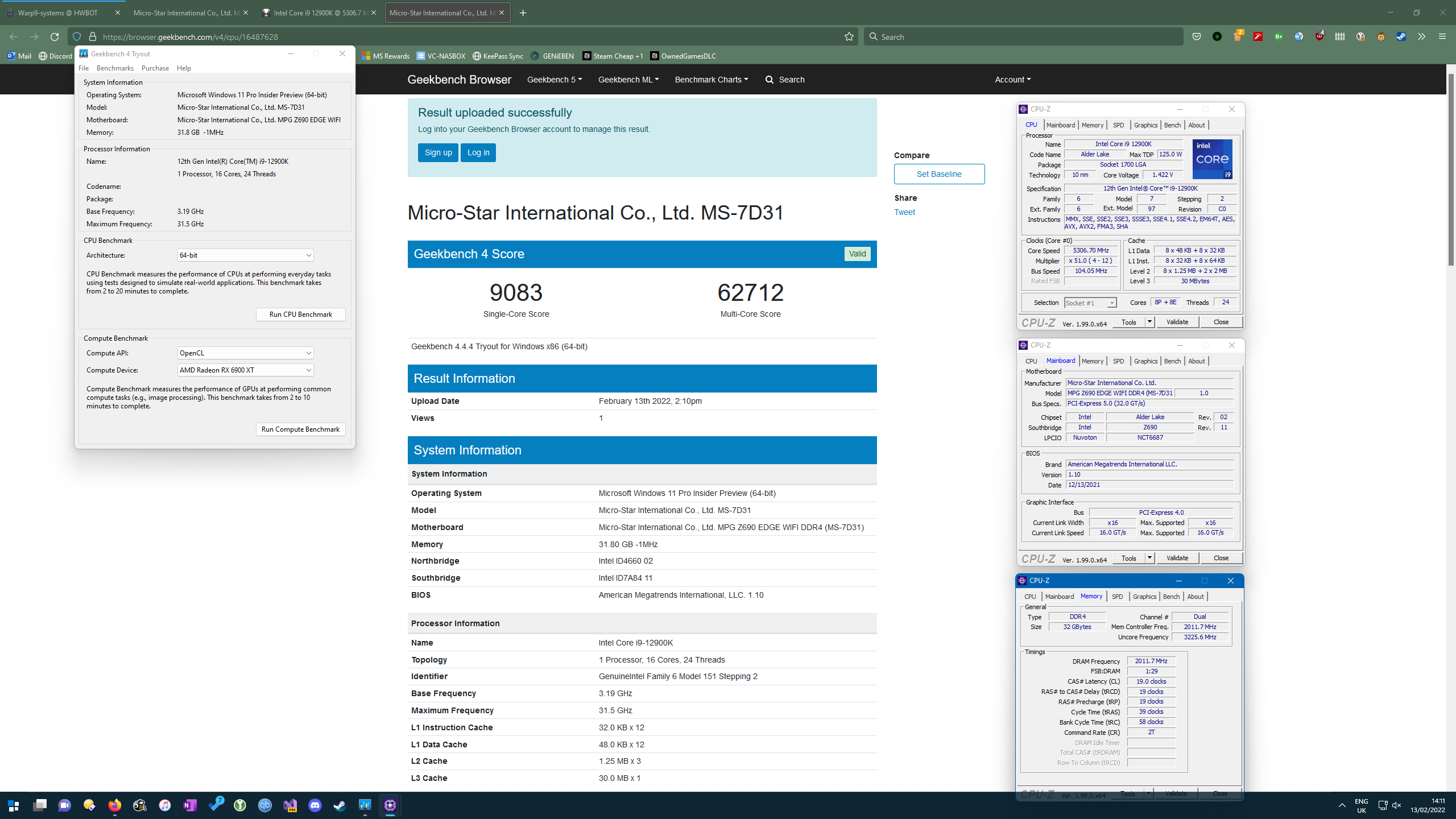Show more tools via the double-chevron overflow icon

1421,36
